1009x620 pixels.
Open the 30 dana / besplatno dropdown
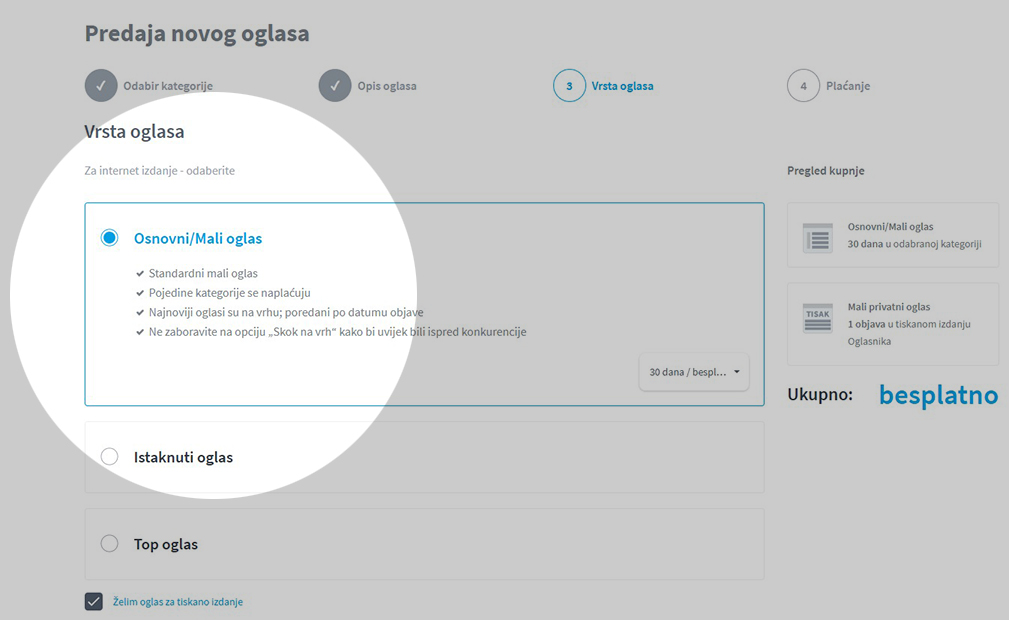694,372
